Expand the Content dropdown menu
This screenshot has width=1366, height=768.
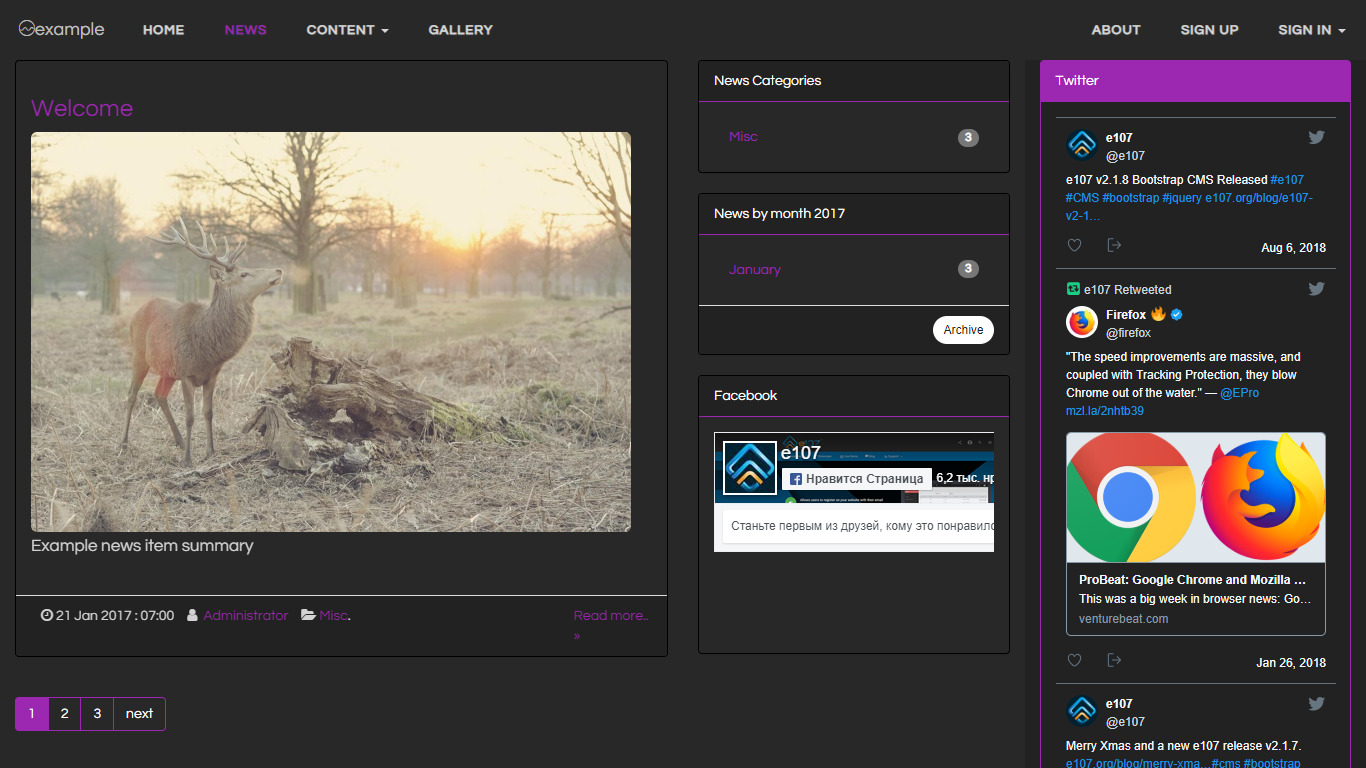click(347, 30)
